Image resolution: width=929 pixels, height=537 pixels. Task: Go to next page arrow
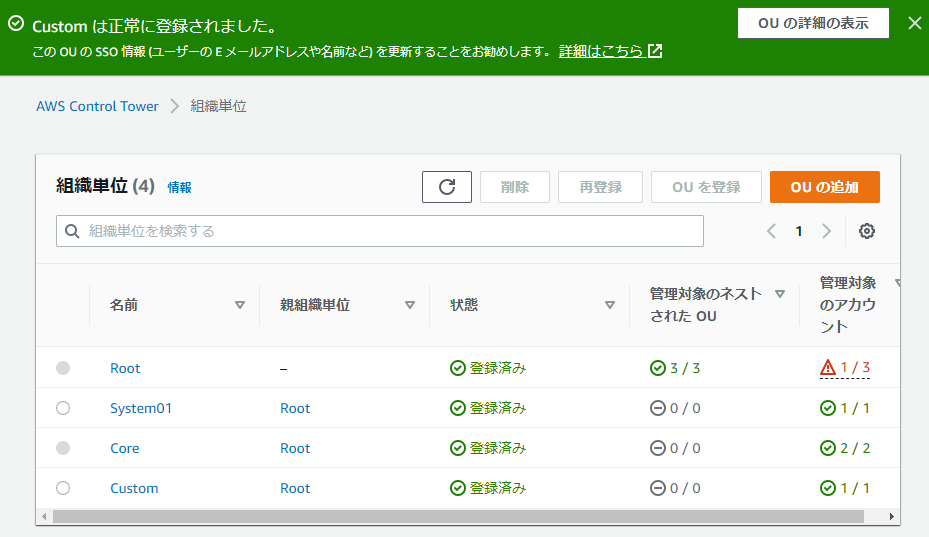click(x=827, y=231)
